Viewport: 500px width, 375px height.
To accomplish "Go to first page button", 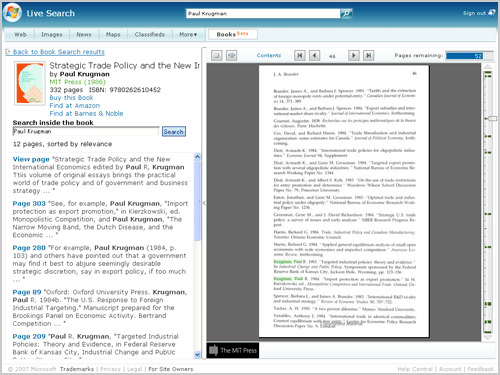I will click(300, 55).
